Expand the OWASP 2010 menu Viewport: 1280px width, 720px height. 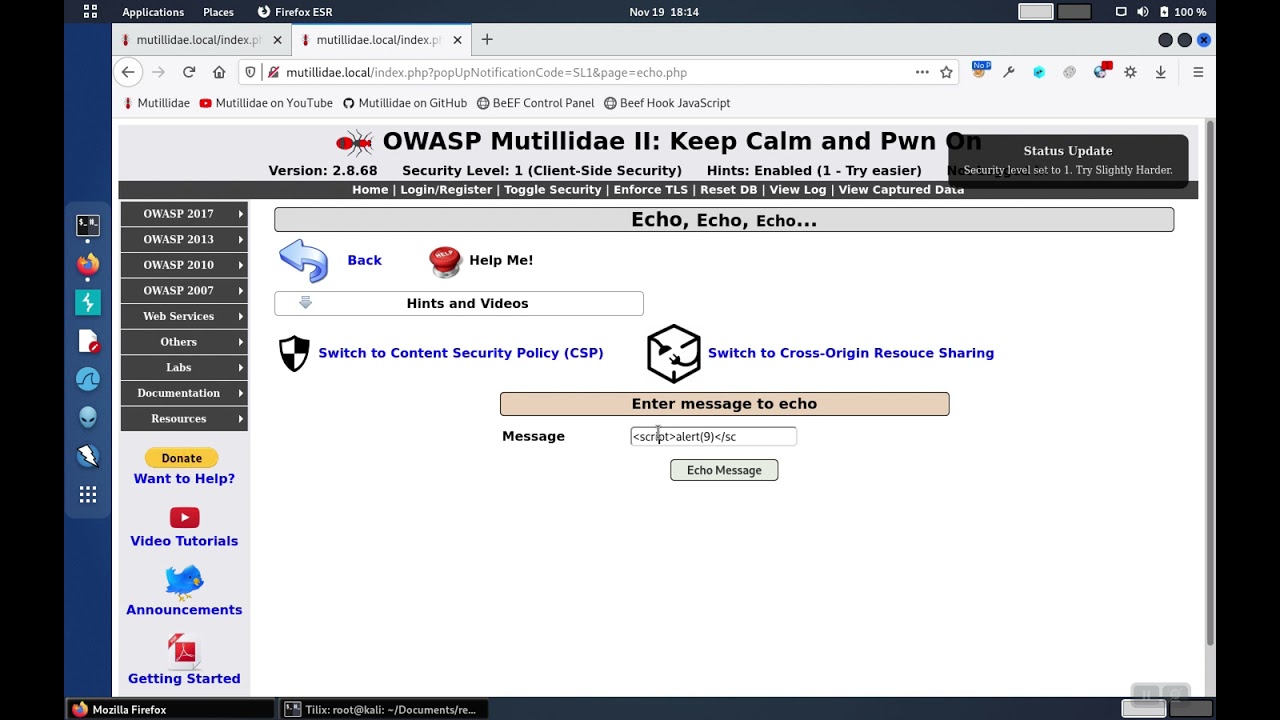[184, 265]
